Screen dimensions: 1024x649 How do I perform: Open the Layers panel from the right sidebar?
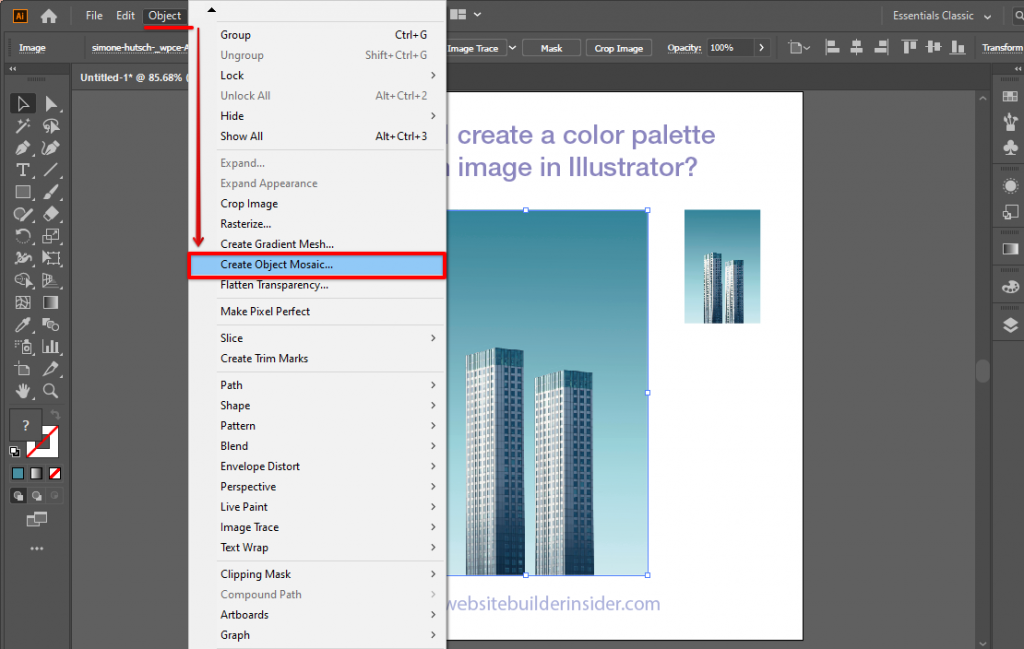coord(1009,322)
